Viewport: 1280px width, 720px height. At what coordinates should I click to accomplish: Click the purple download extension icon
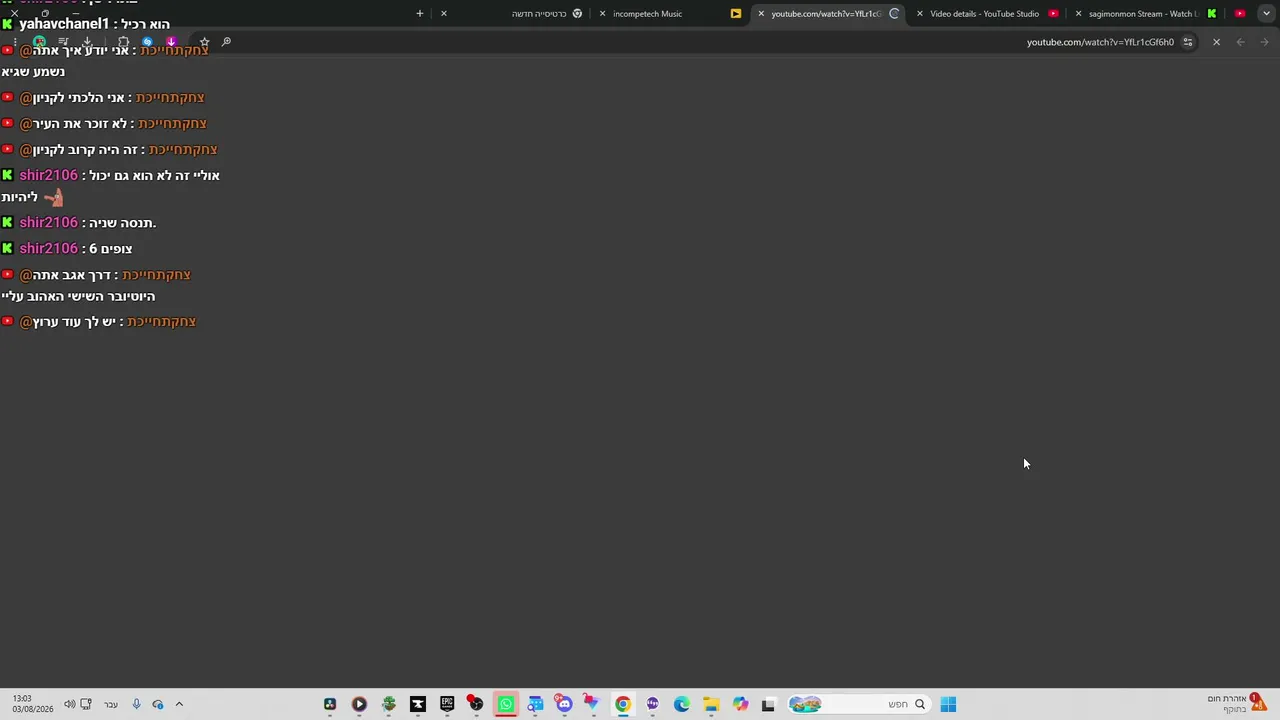click(x=171, y=42)
